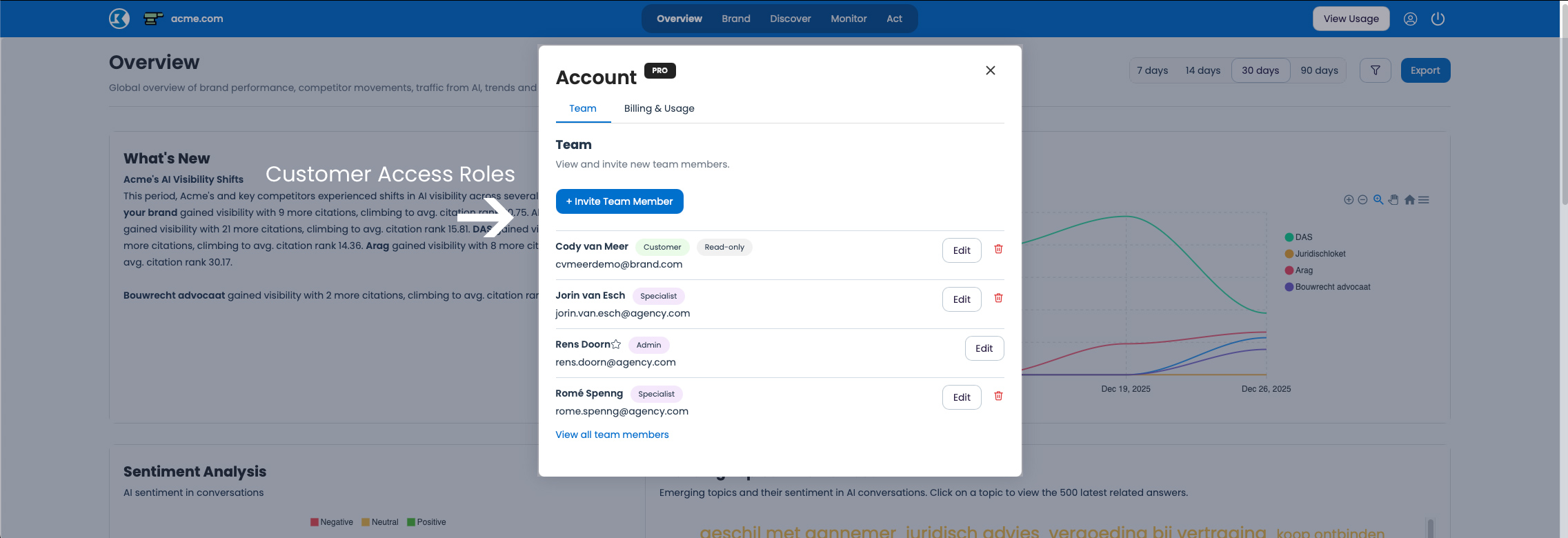Click the star icon beside Rens Doorn
This screenshot has height=538, width=1568.
pos(616,344)
